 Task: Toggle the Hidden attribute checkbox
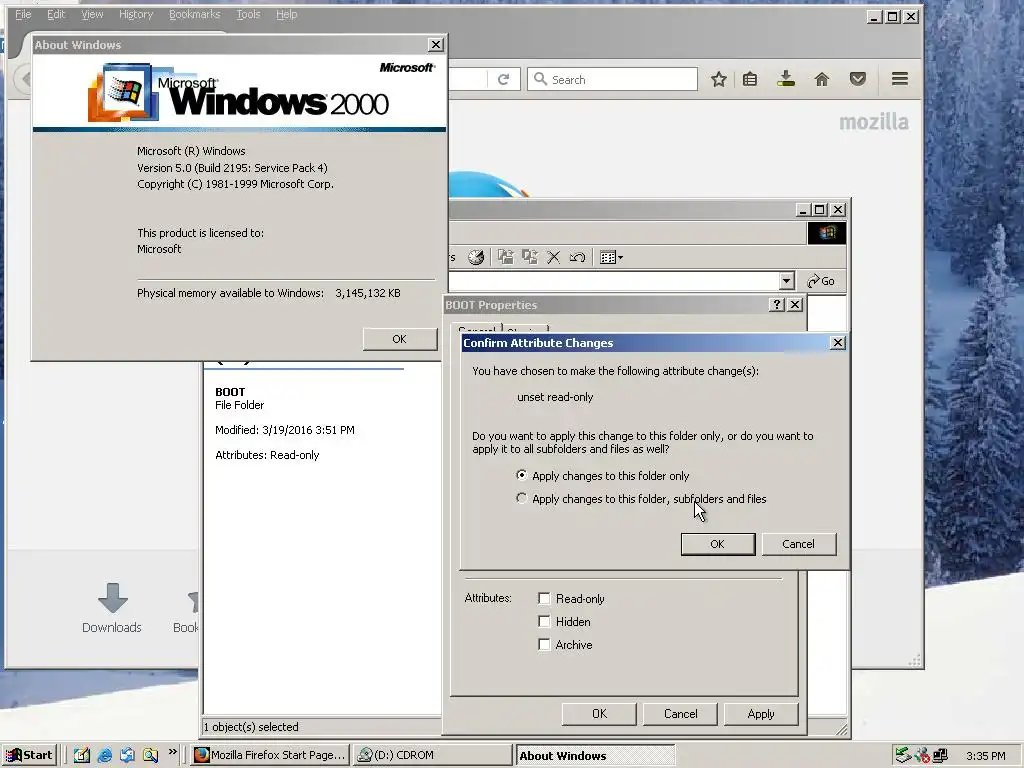coord(544,621)
